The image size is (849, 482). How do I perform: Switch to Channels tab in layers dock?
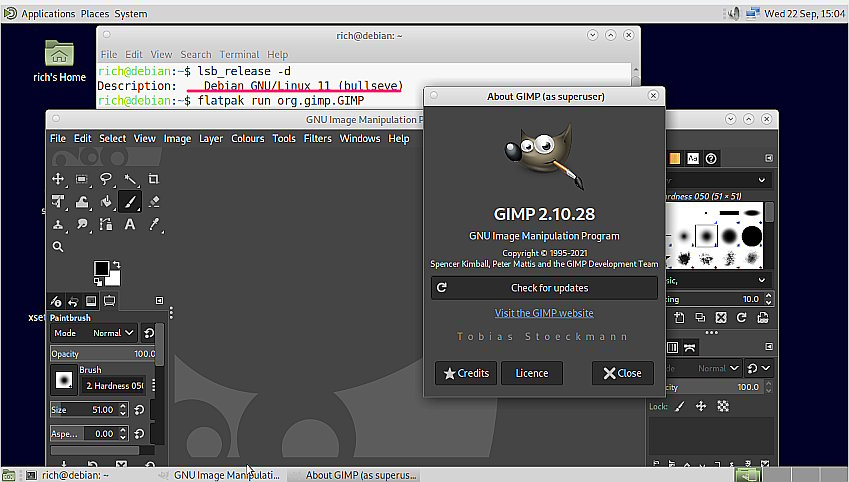[672, 348]
